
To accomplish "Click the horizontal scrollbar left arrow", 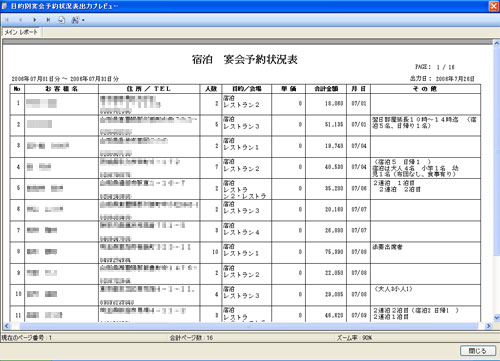I will [x=6, y=326].
